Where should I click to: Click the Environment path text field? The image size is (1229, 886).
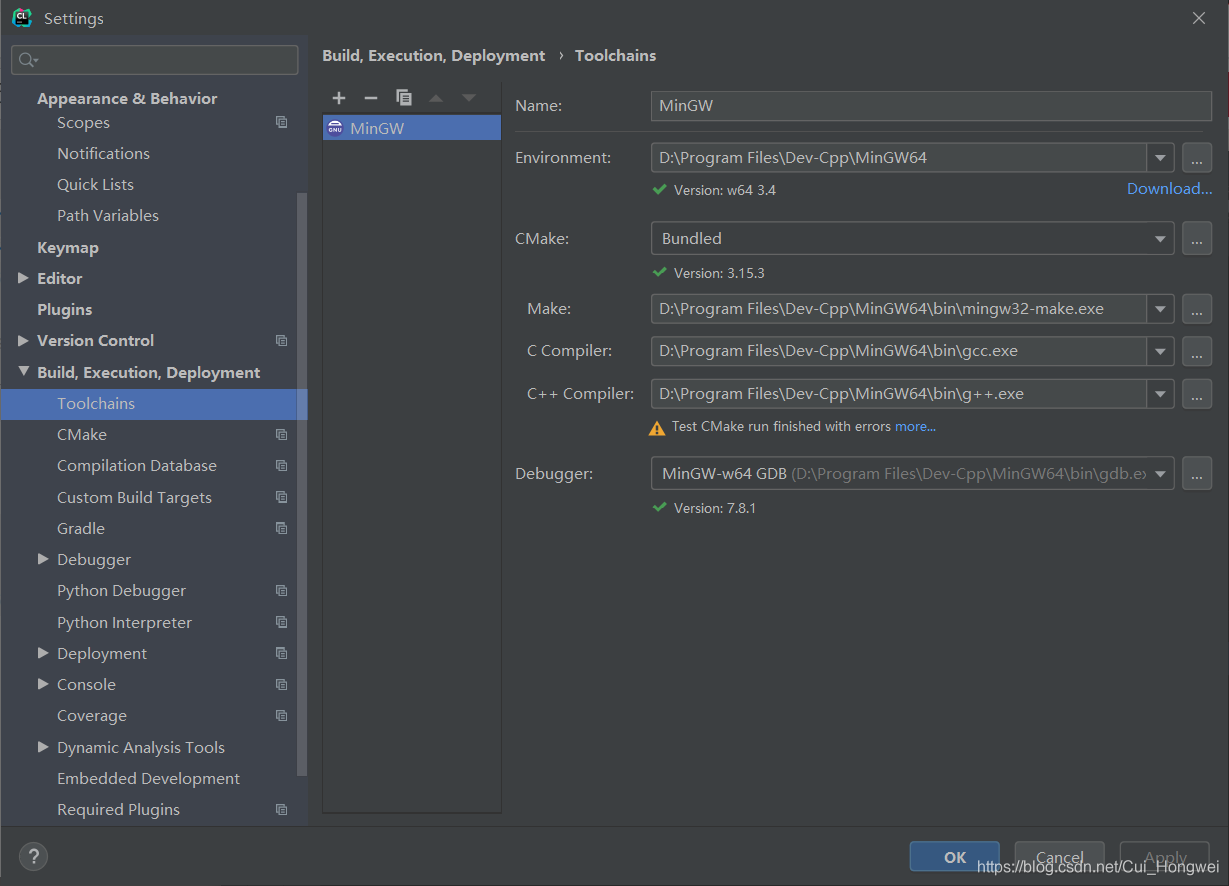898,158
